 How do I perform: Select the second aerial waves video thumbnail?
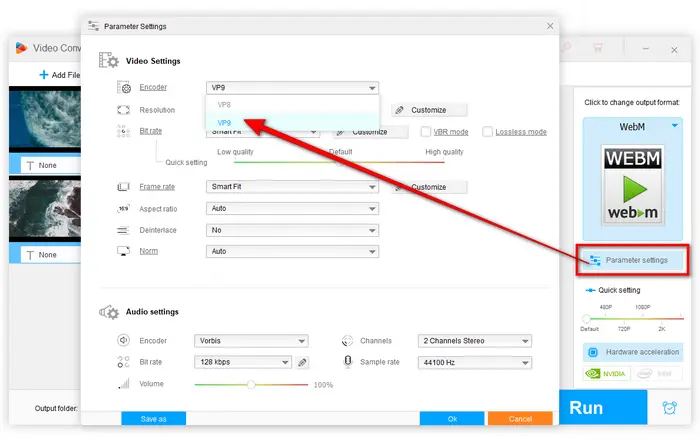[45, 208]
